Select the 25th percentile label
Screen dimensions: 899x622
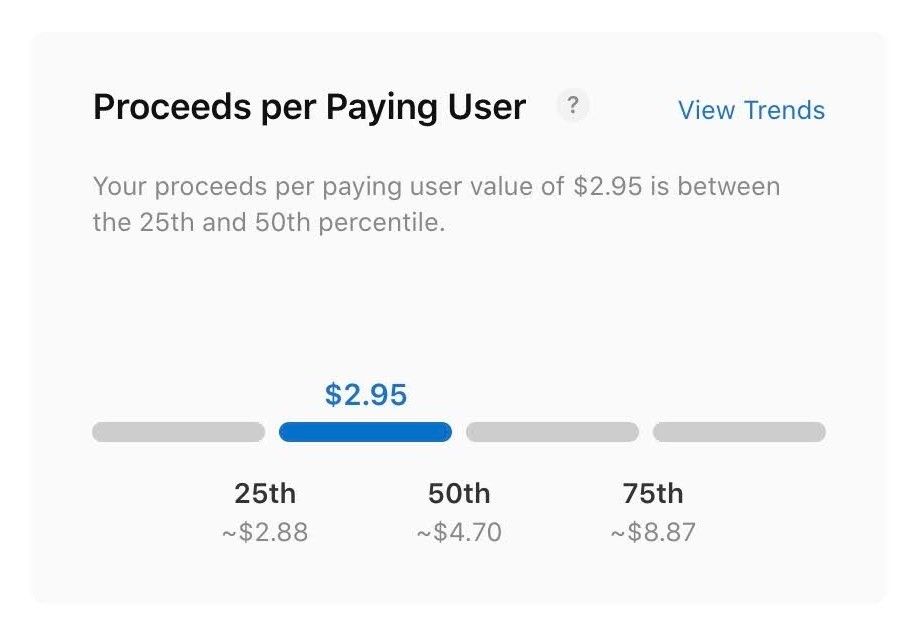click(265, 493)
